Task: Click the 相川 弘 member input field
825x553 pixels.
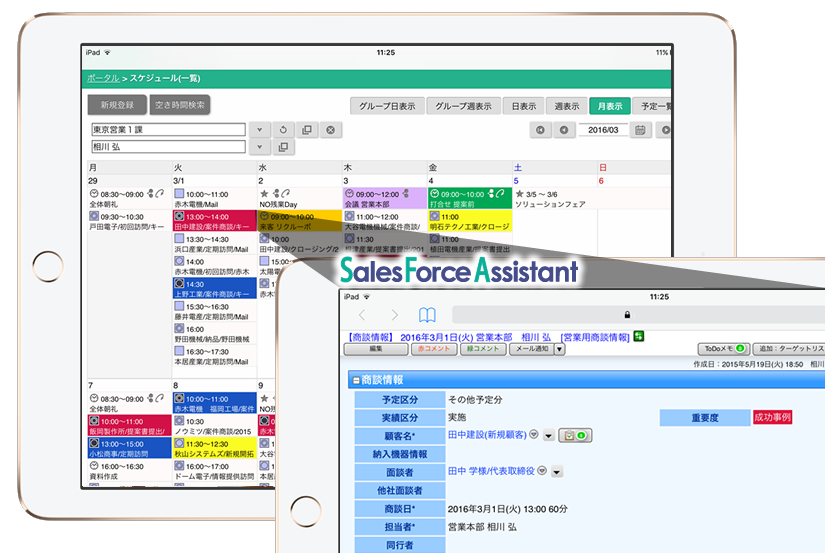Action: (168, 146)
